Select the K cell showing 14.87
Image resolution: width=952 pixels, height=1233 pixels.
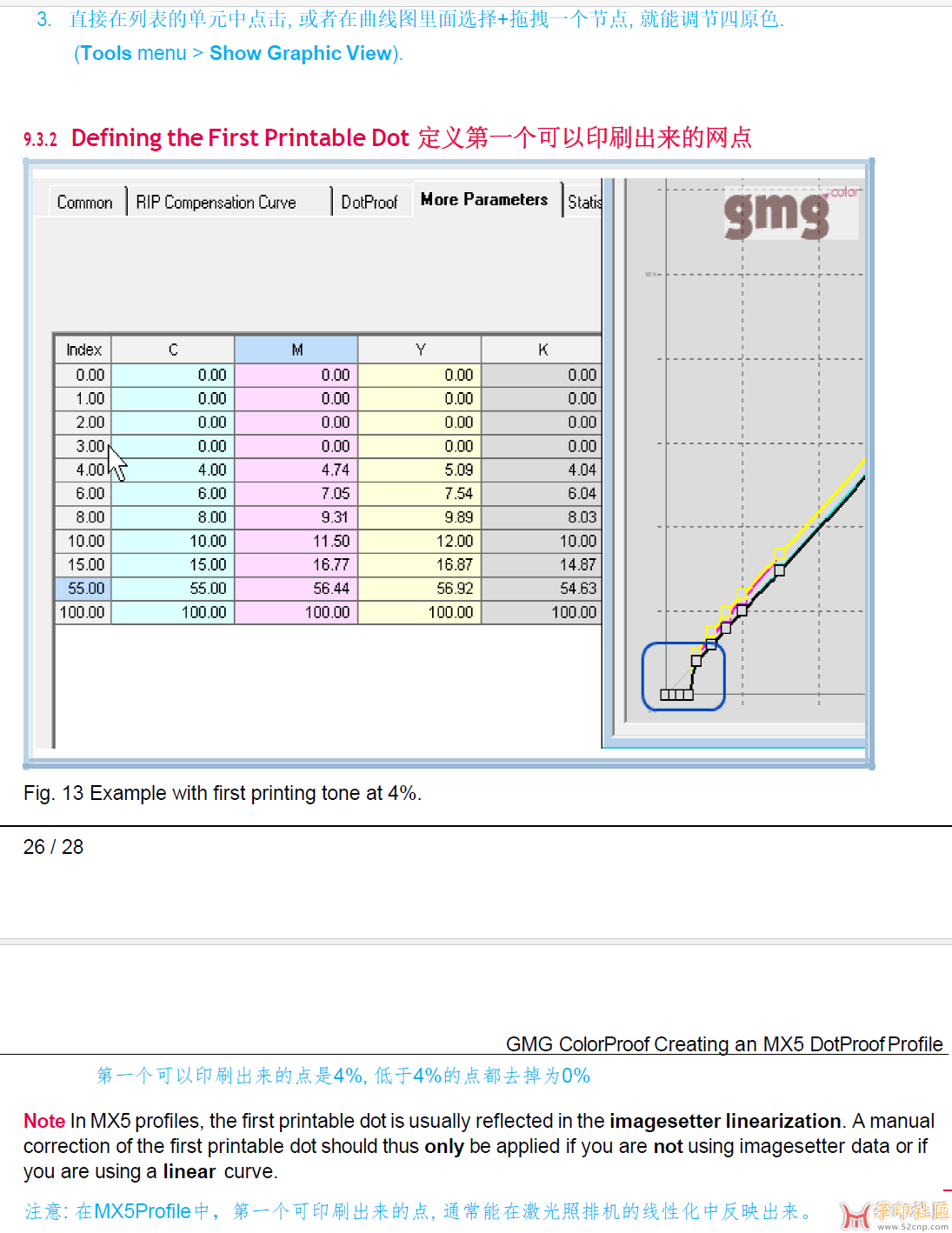[543, 564]
